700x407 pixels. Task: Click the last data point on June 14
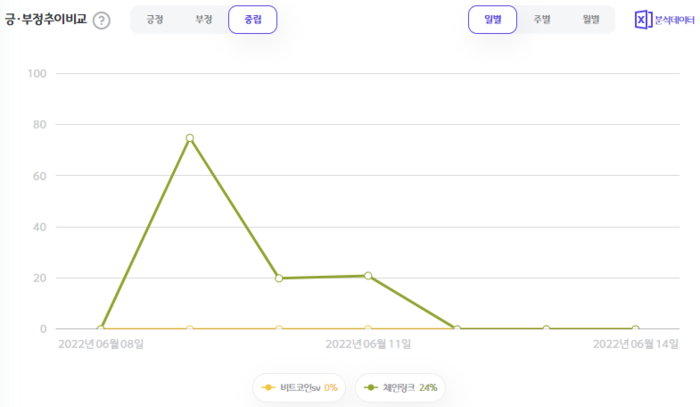(x=635, y=329)
